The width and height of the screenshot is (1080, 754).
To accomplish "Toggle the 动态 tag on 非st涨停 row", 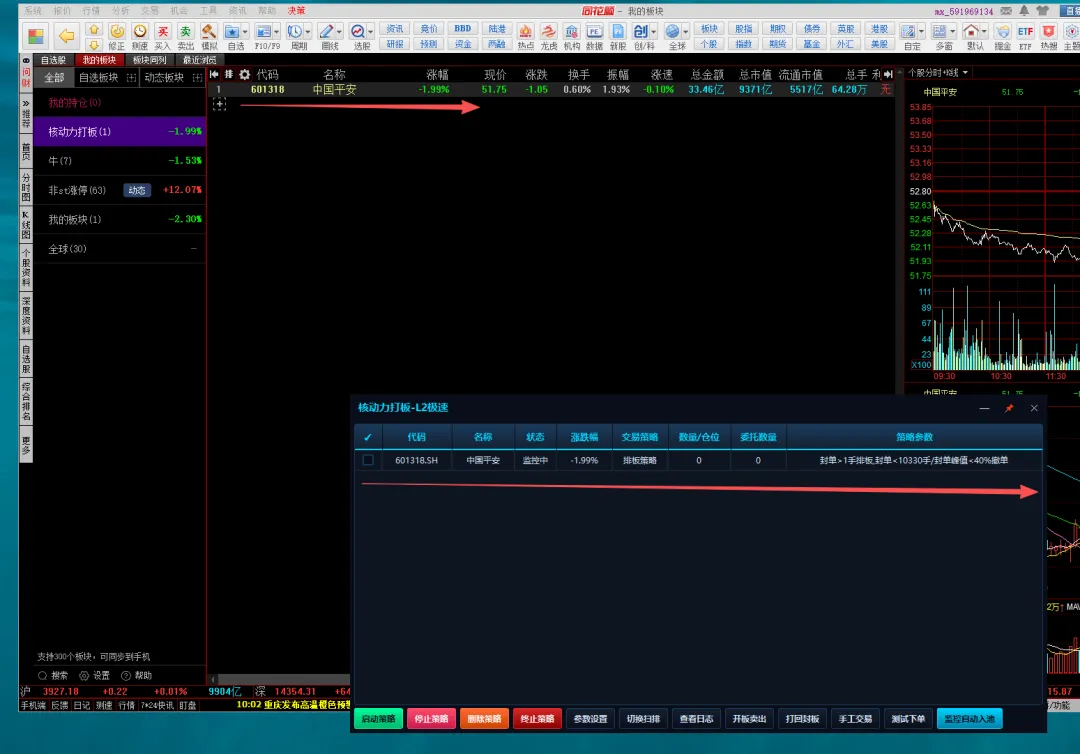I will (136, 190).
